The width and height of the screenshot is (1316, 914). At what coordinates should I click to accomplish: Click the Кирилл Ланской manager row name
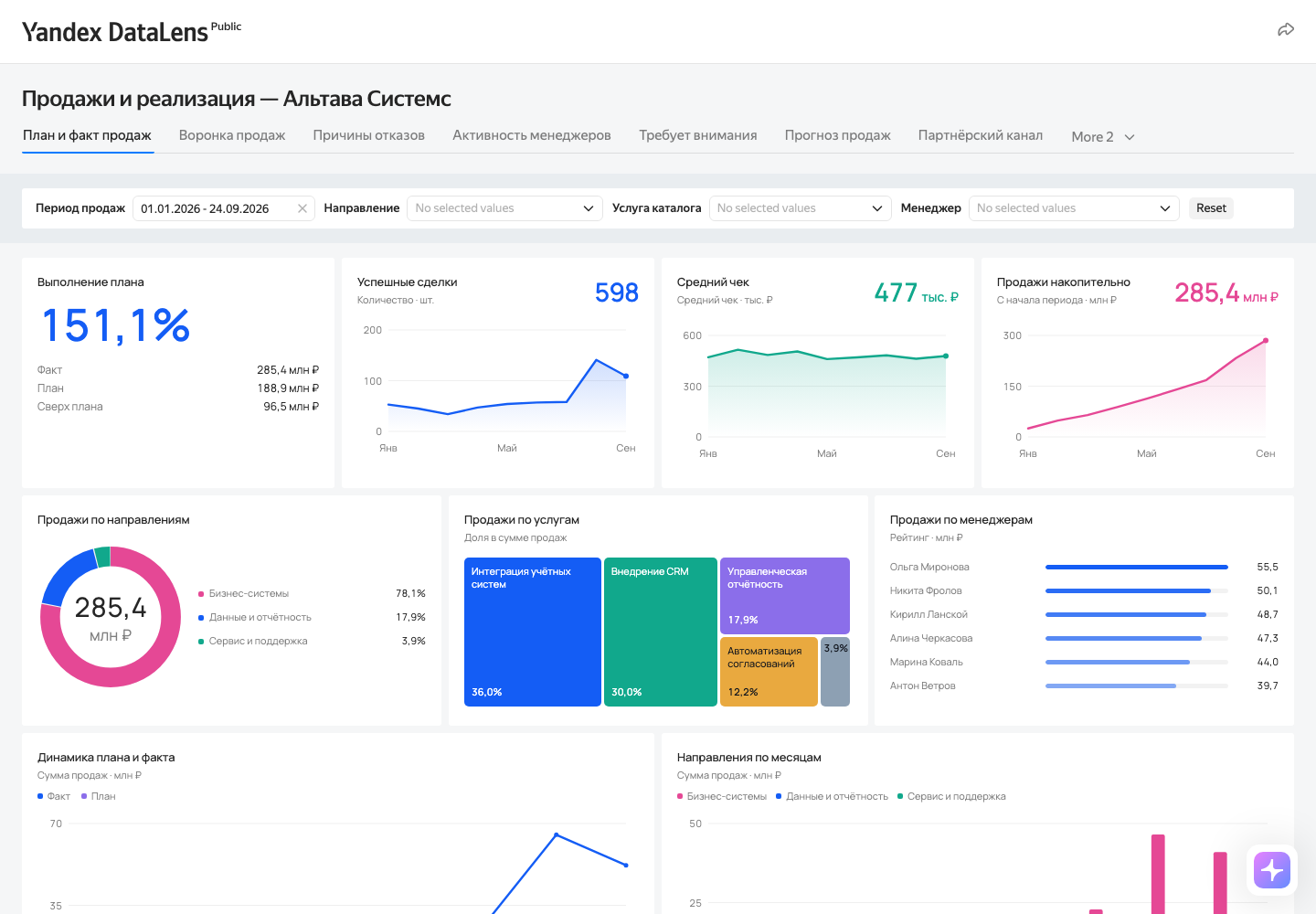(929, 615)
